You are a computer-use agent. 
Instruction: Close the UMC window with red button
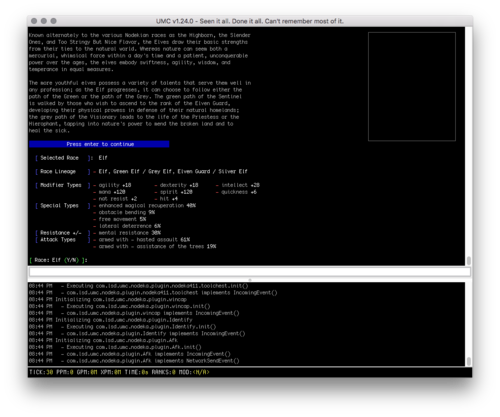(34, 21)
